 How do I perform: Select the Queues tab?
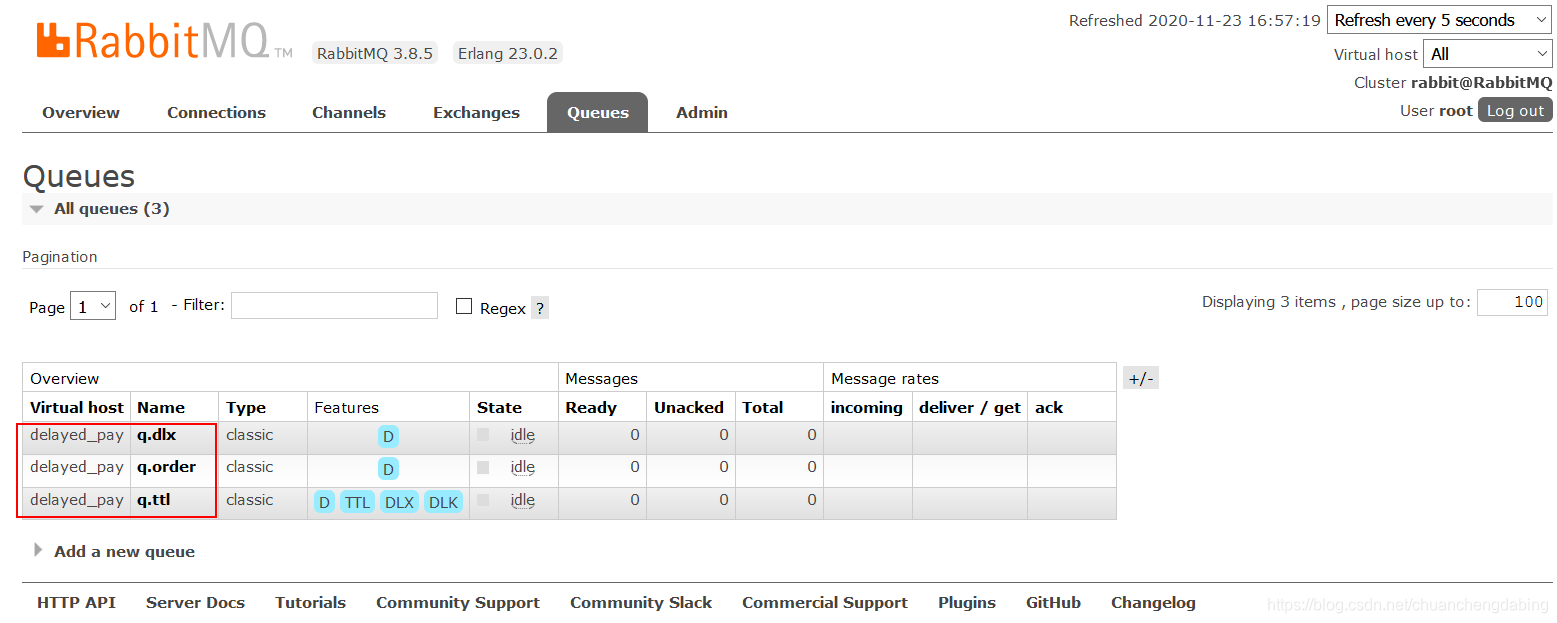click(598, 113)
